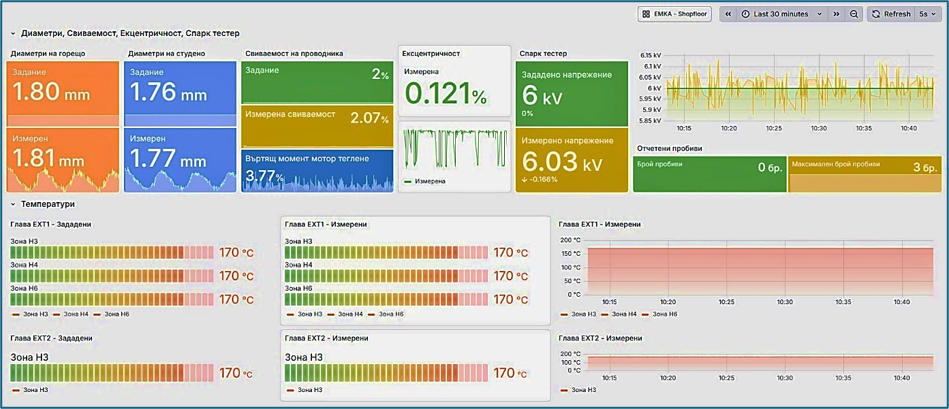Refresh the dashboard

pyautogui.click(x=892, y=14)
